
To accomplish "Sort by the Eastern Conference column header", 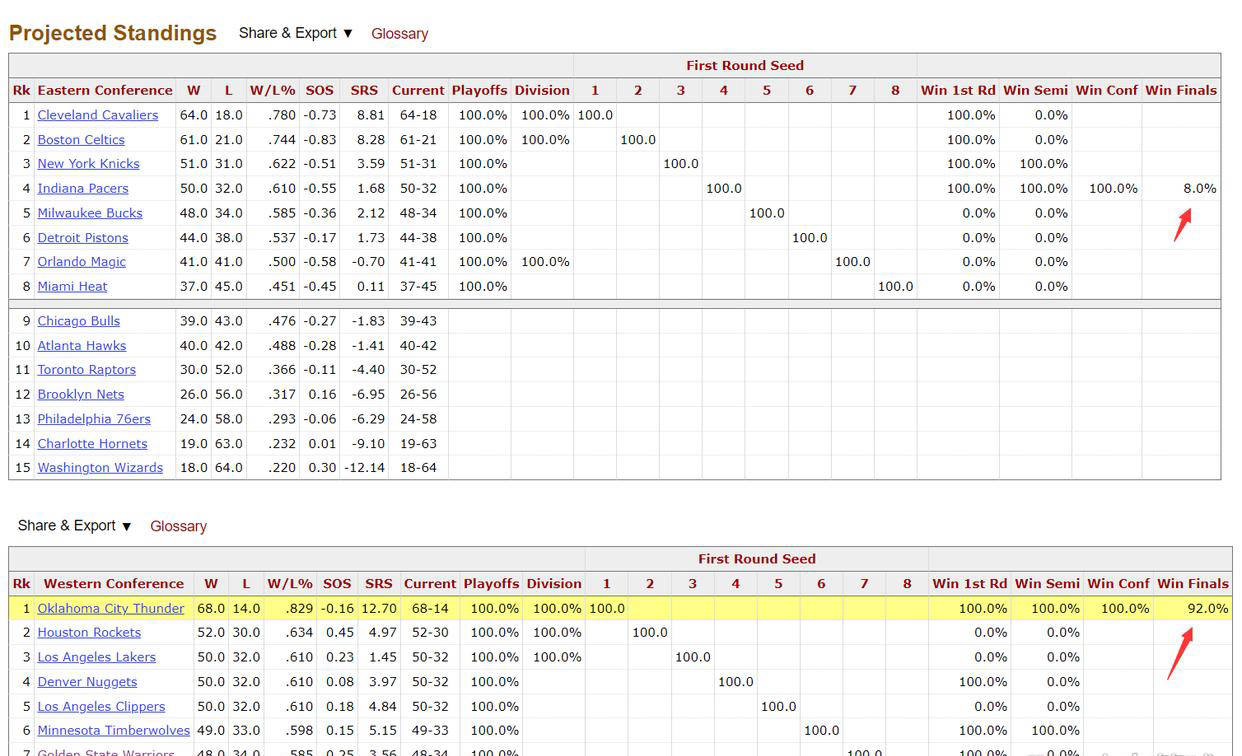I will tap(105, 90).
